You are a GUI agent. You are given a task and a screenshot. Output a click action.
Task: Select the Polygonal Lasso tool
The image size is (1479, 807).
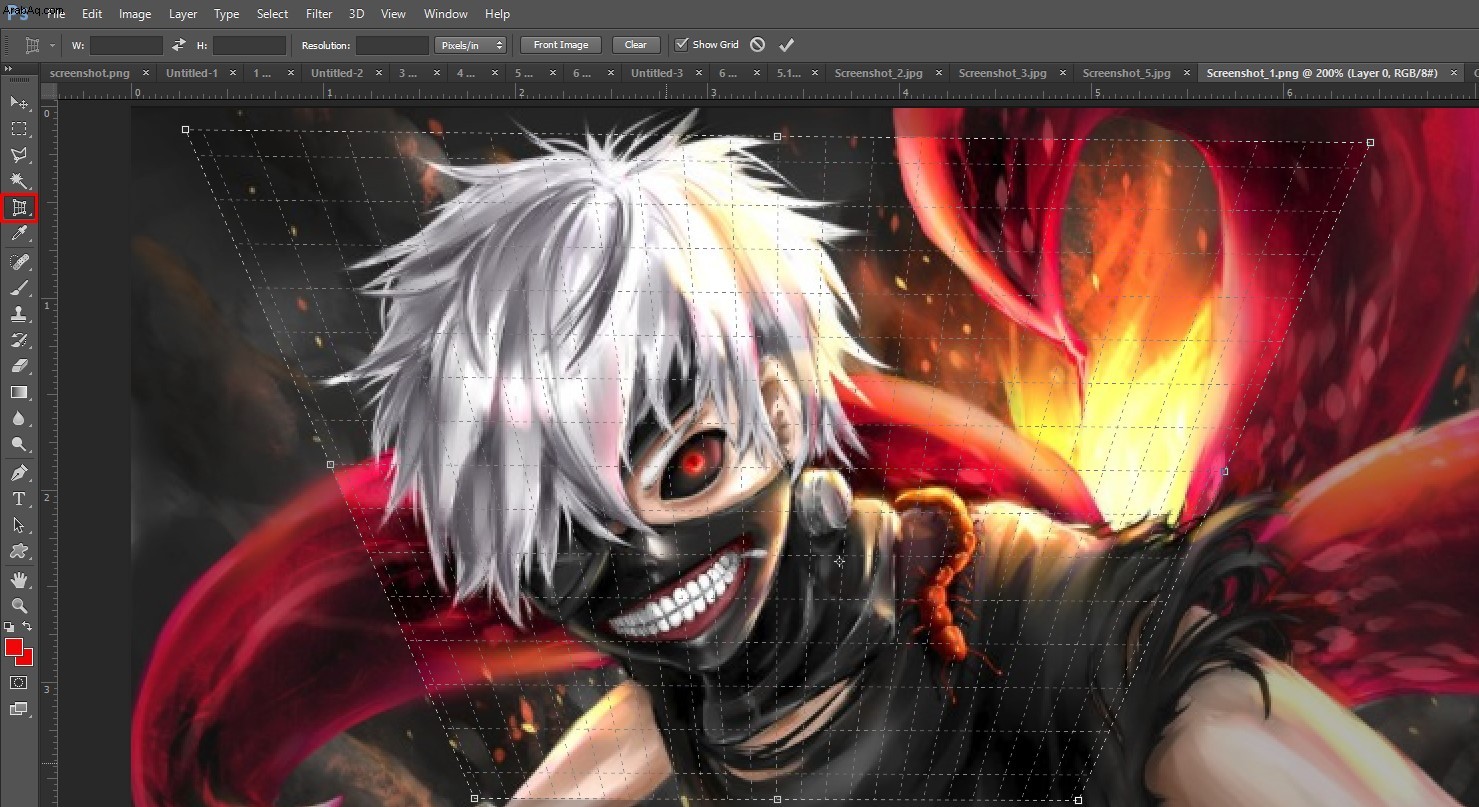[x=19, y=155]
